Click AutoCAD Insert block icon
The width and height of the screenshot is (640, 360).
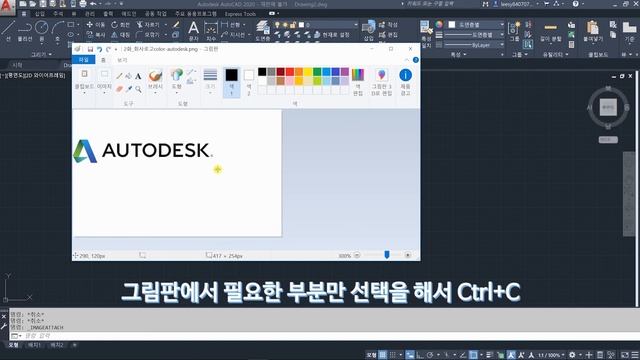[x=369, y=31]
